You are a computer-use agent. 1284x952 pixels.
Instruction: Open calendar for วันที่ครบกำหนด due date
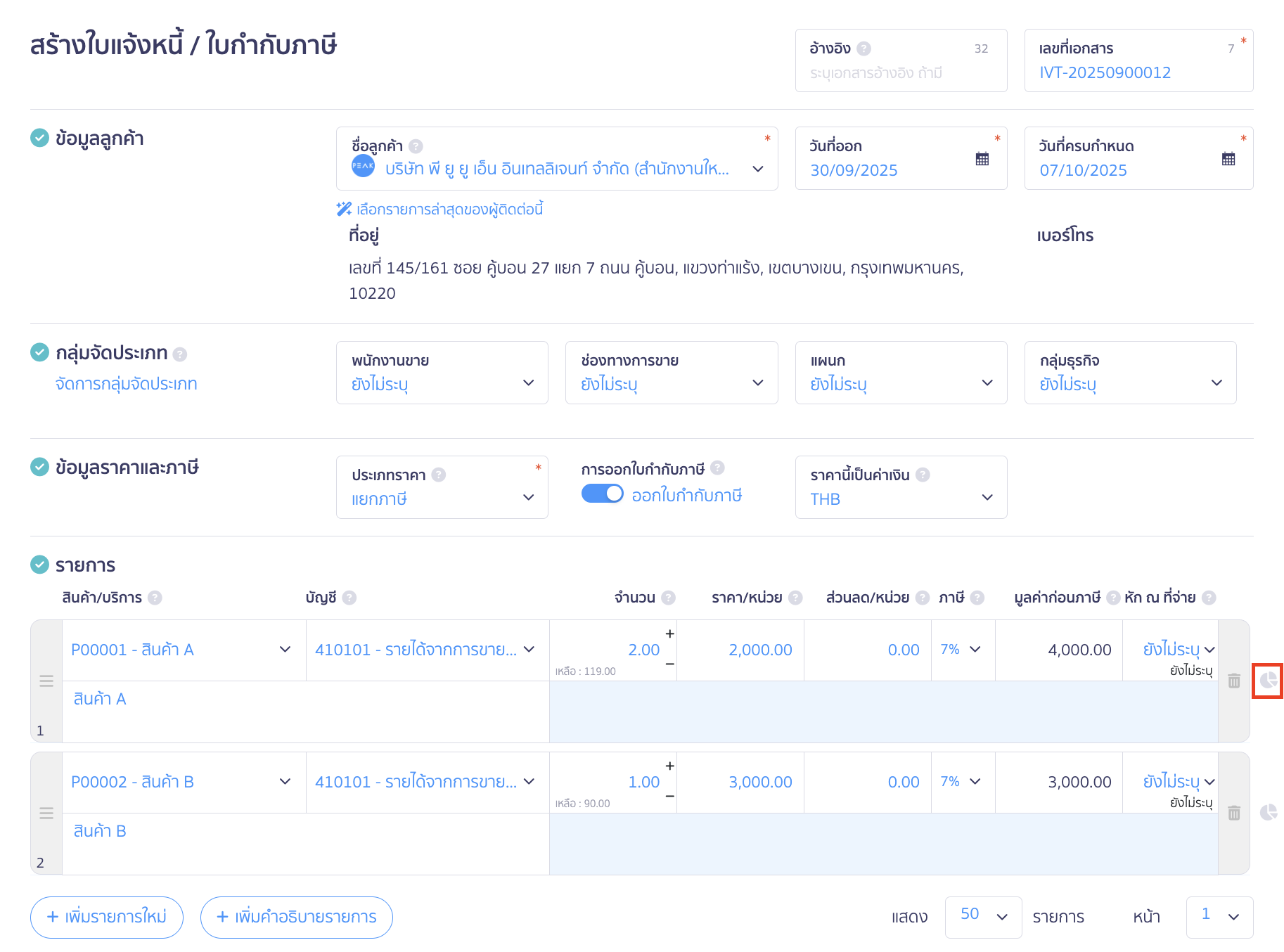coord(1228,158)
